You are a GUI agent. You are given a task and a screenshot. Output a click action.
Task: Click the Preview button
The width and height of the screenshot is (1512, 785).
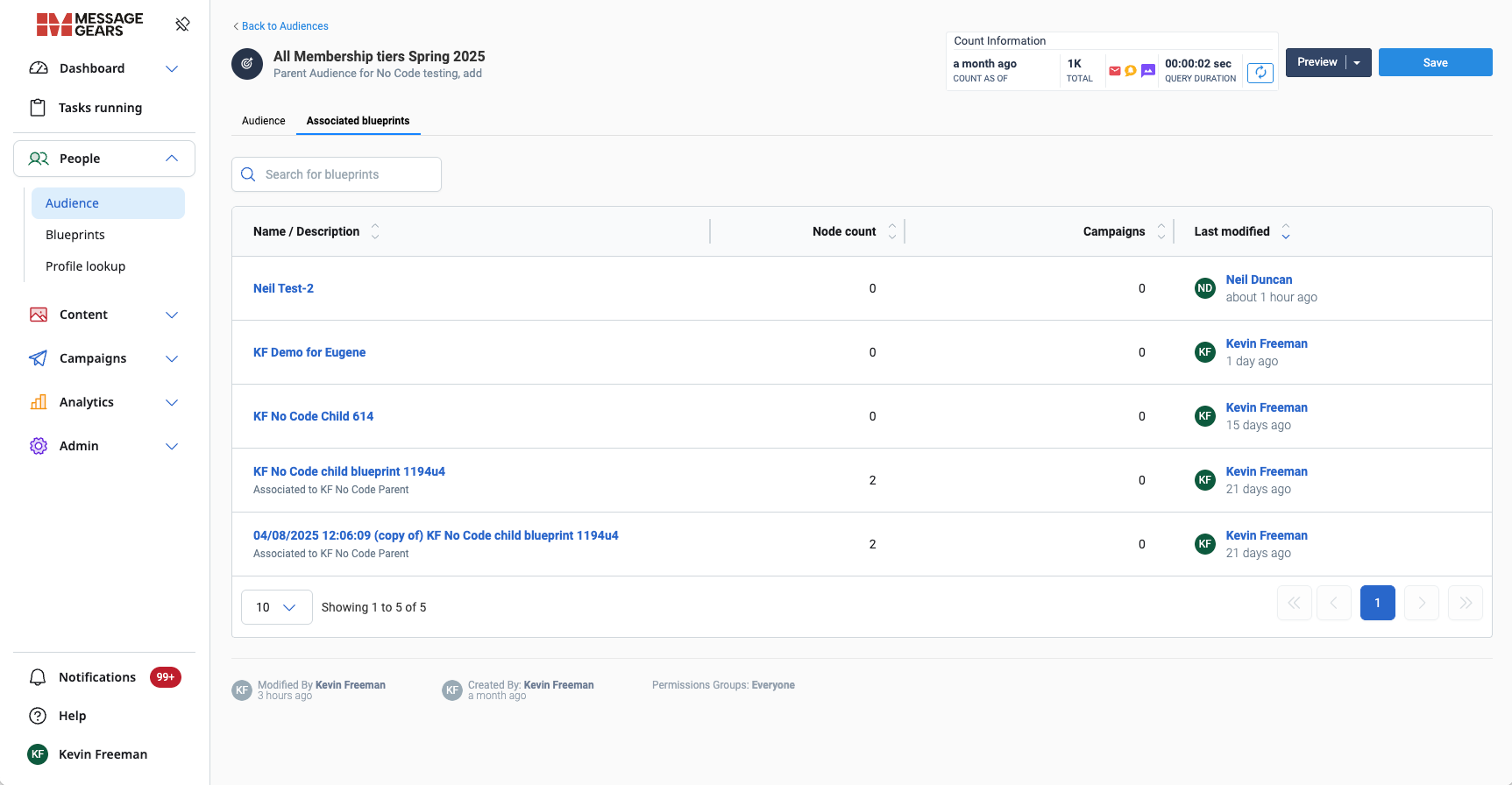click(1317, 62)
